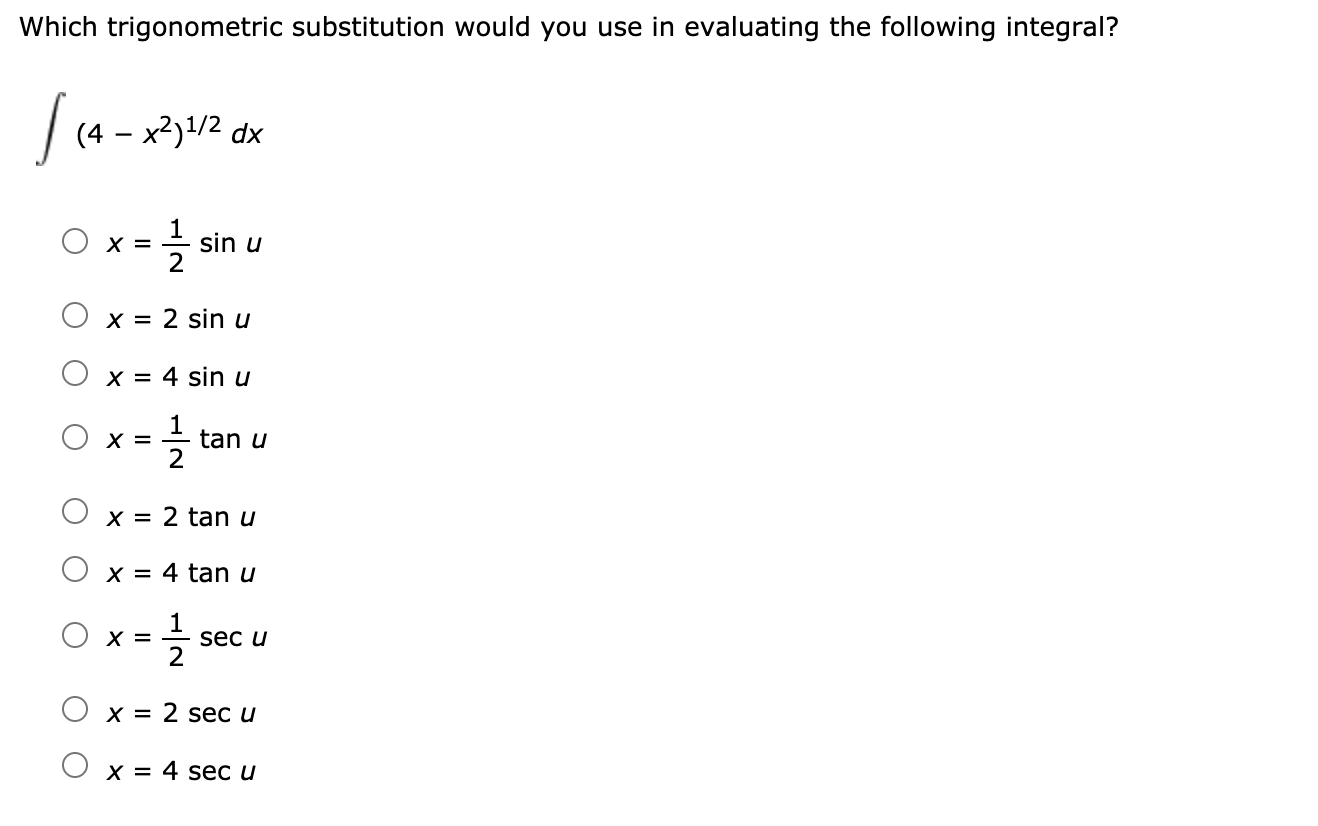Screen dimensions: 1318x826
Task: Select x = 4 sin u as your answer
Action: click(x=75, y=372)
